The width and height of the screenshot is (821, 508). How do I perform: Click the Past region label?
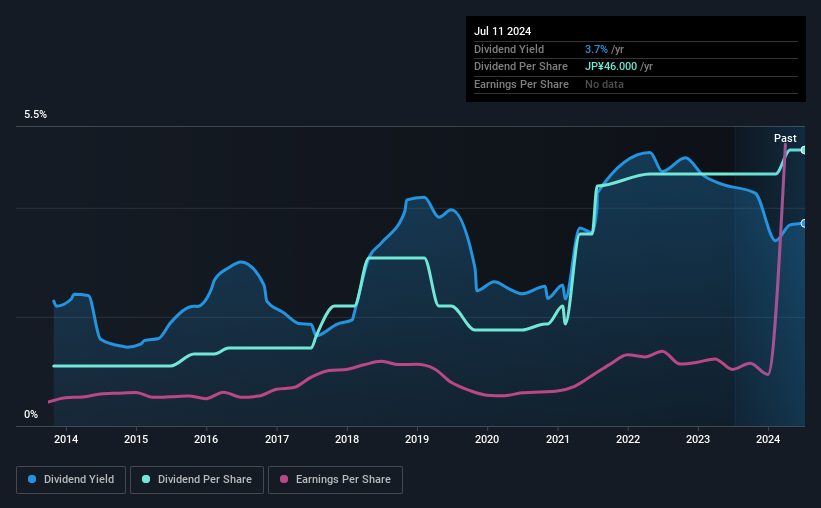point(785,138)
